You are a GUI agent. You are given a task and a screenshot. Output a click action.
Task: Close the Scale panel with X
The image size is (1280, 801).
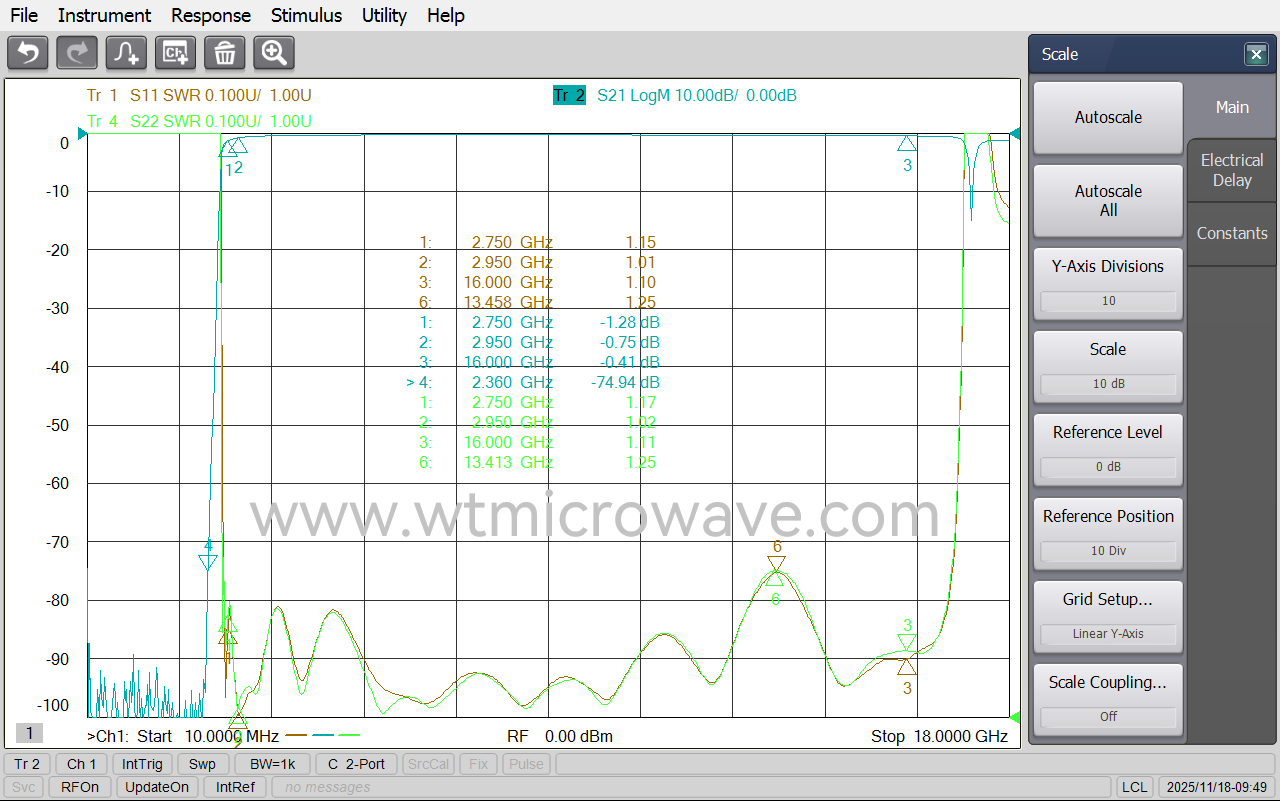click(x=1256, y=54)
